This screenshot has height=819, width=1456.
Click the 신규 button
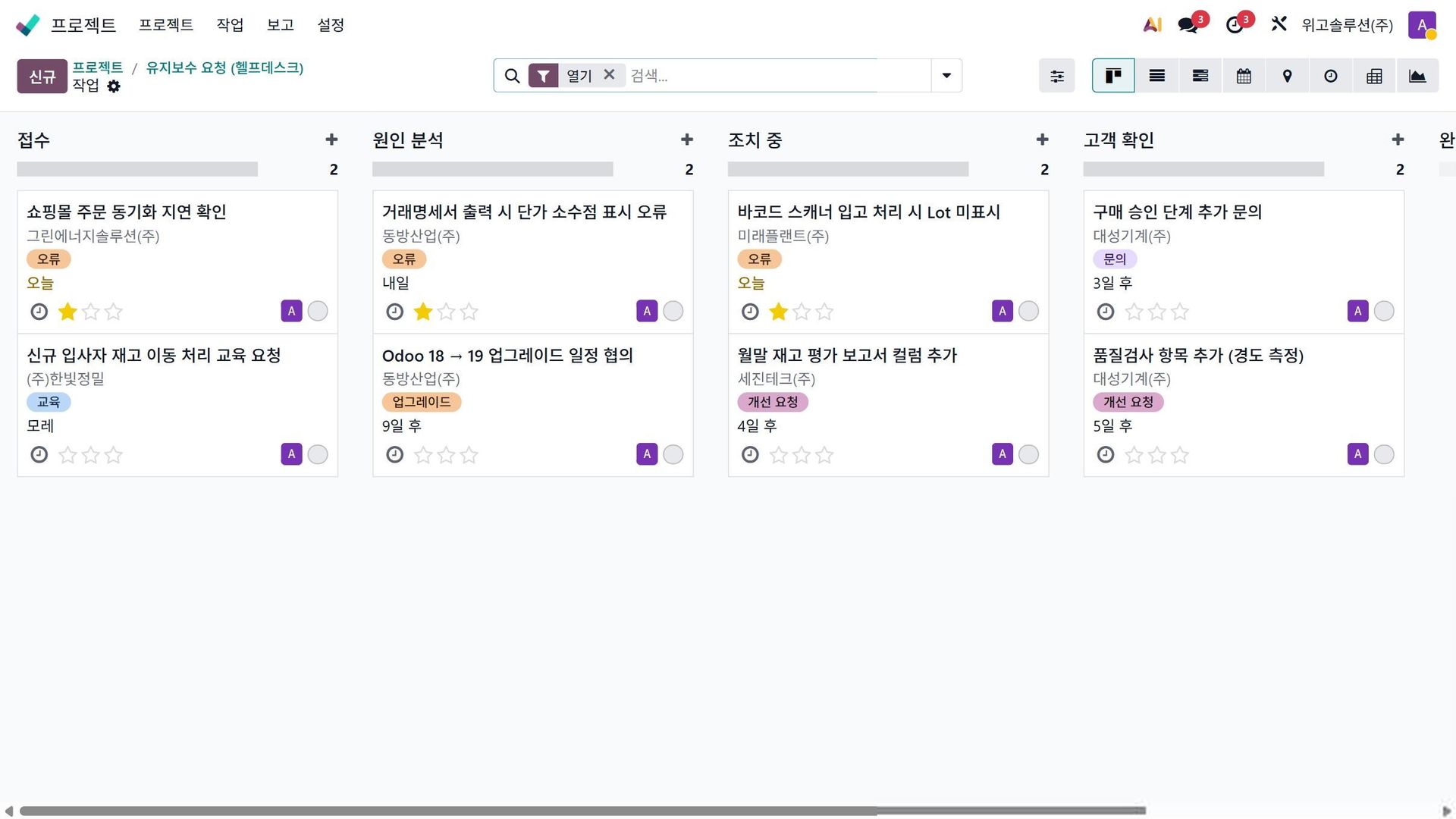(42, 77)
